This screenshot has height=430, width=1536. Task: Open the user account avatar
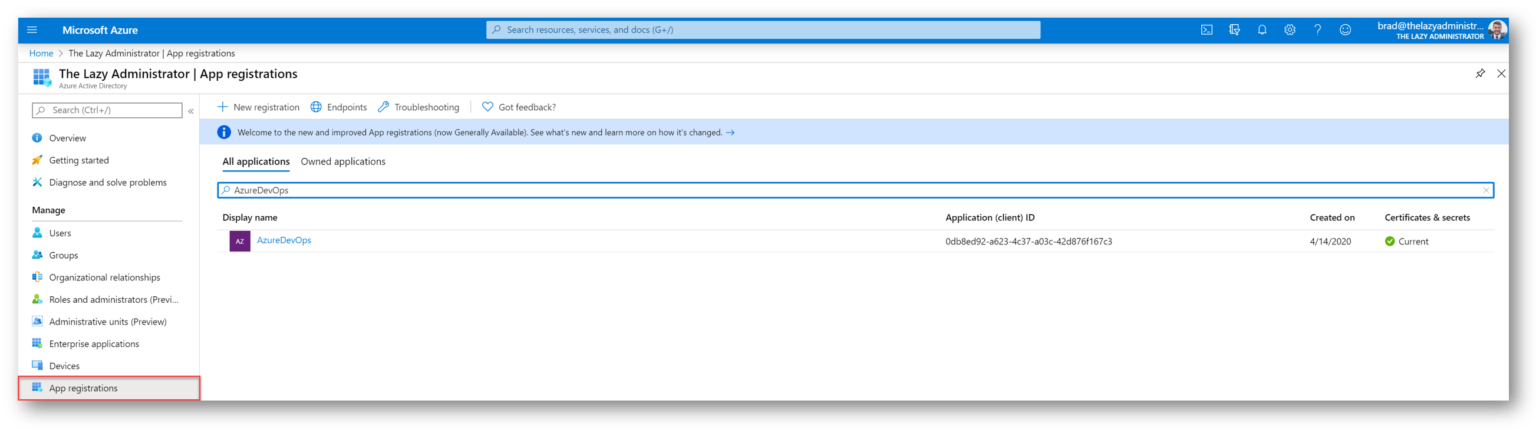pos(1497,30)
